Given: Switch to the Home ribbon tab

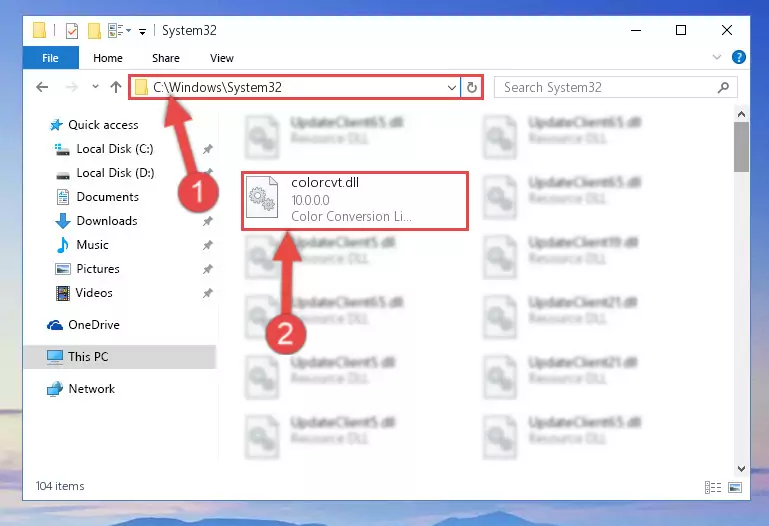Looking at the screenshot, I should coord(108,58).
